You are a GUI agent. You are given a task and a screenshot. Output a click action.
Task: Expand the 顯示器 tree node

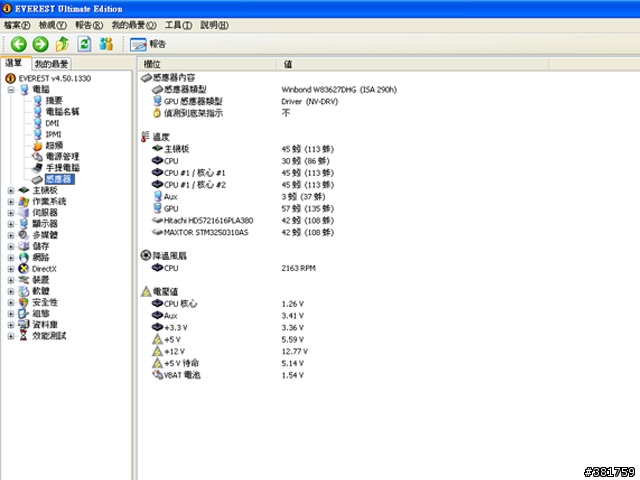tap(11, 224)
